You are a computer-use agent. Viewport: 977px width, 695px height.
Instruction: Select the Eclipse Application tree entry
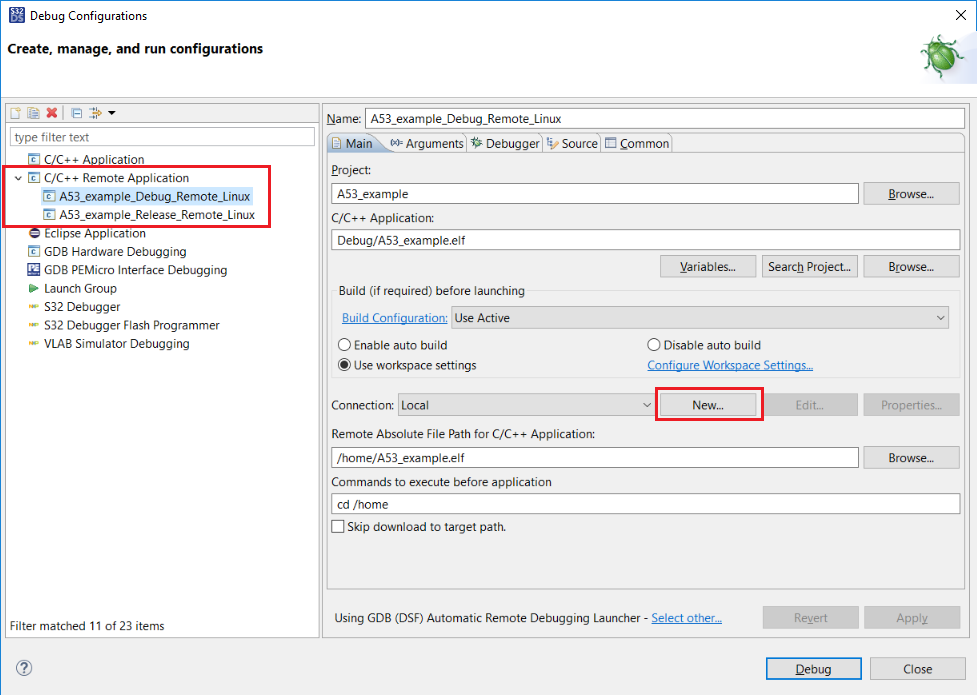(94, 233)
